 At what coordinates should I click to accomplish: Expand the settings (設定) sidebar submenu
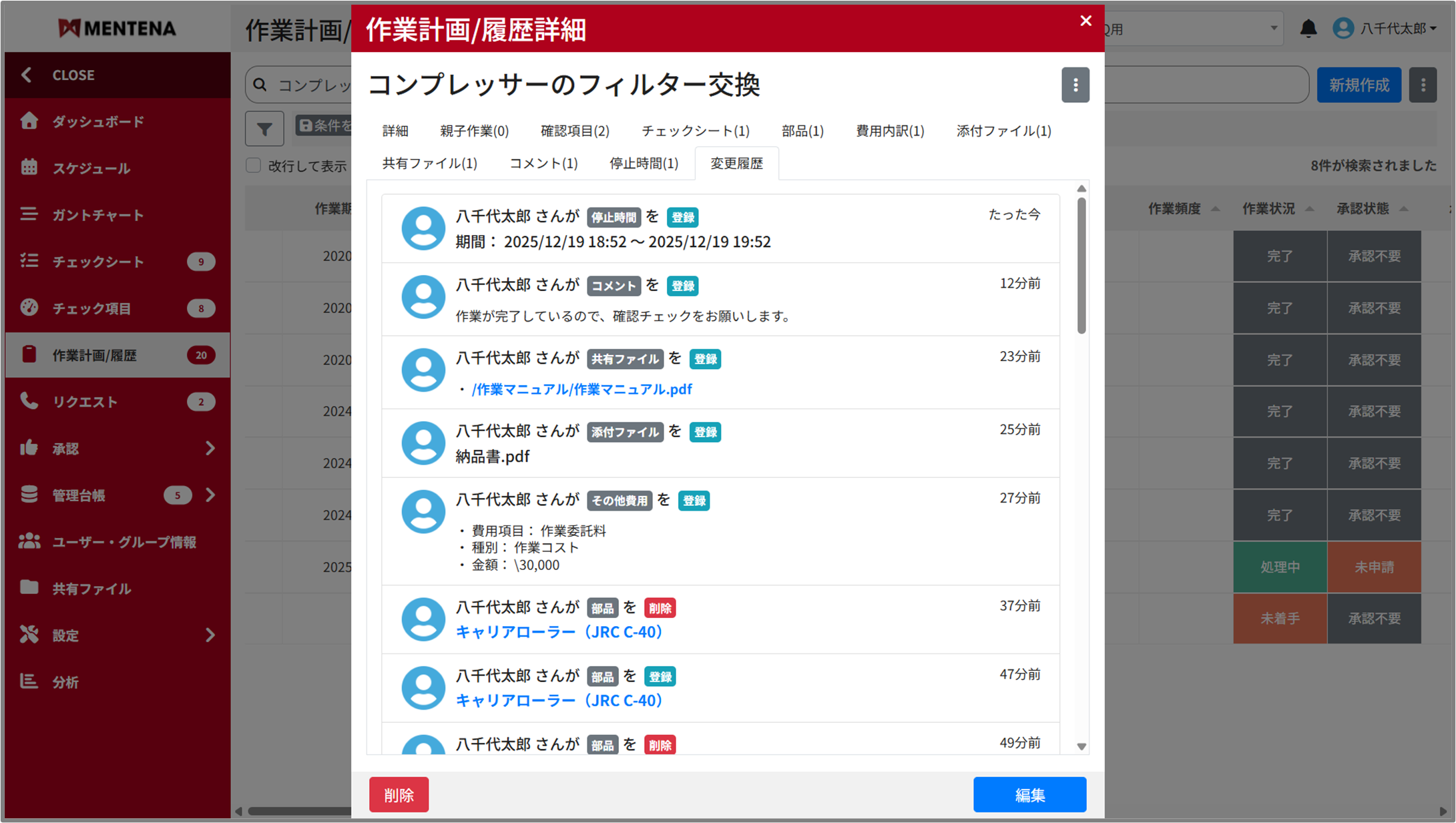[210, 635]
